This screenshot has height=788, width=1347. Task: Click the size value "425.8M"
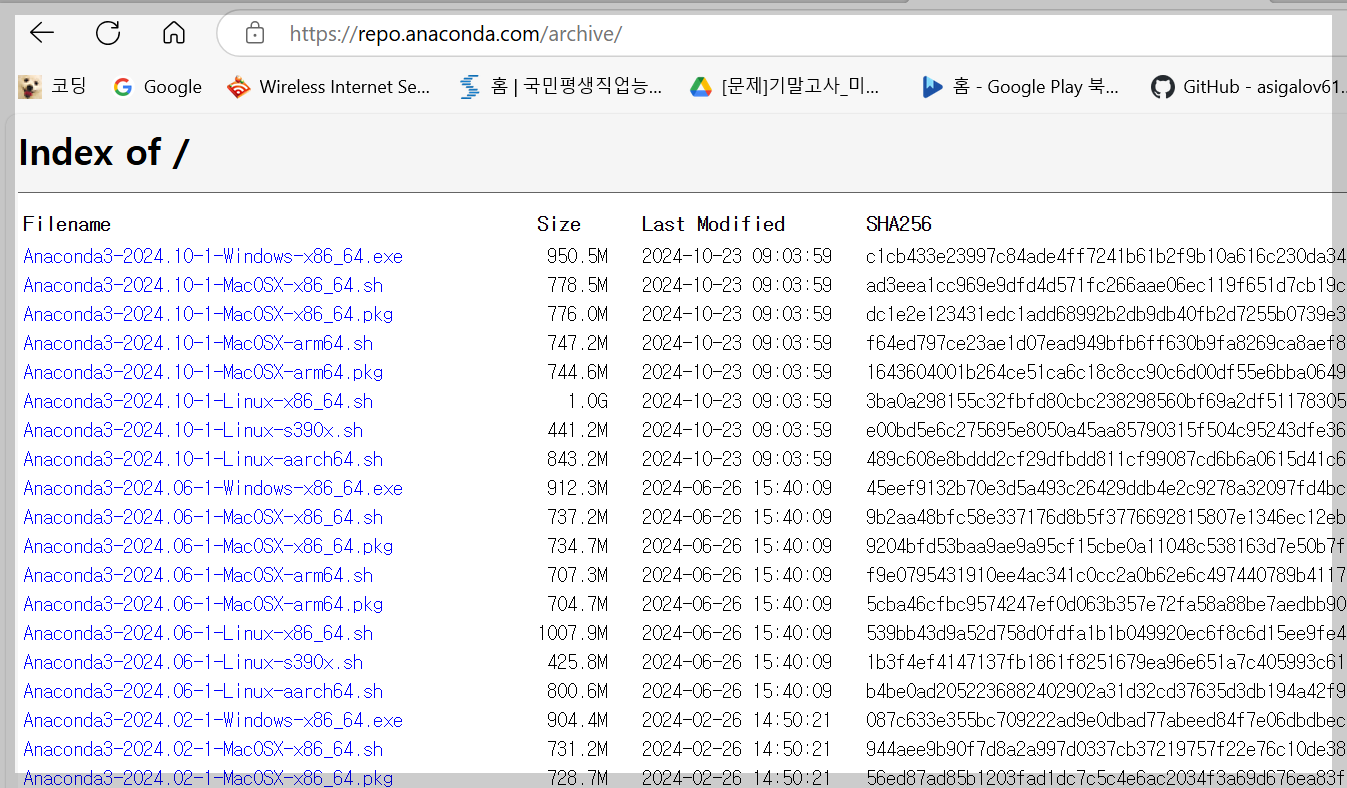pos(577,662)
